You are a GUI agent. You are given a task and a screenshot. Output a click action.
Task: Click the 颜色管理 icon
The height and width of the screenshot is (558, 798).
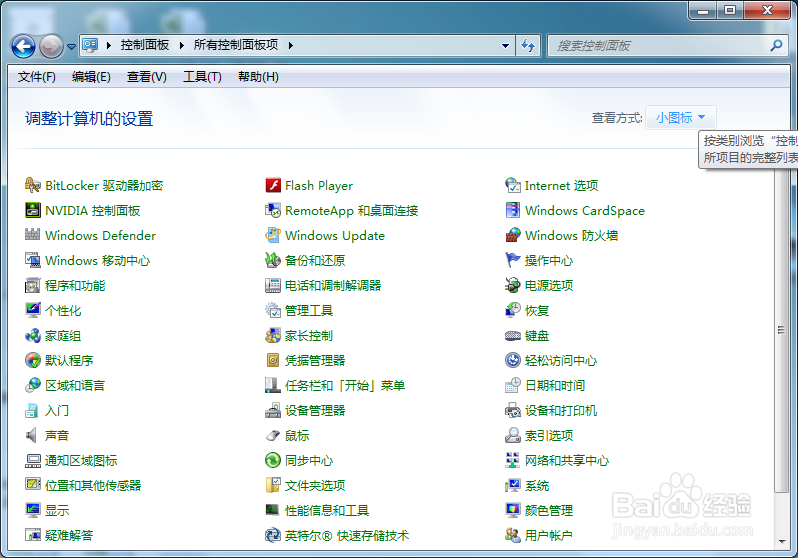tap(512, 510)
